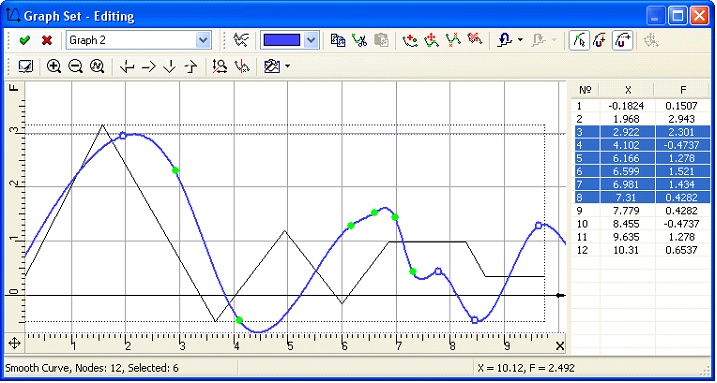The image size is (717, 383).
Task: Click the cut nodes scissors icon
Action: (x=359, y=41)
